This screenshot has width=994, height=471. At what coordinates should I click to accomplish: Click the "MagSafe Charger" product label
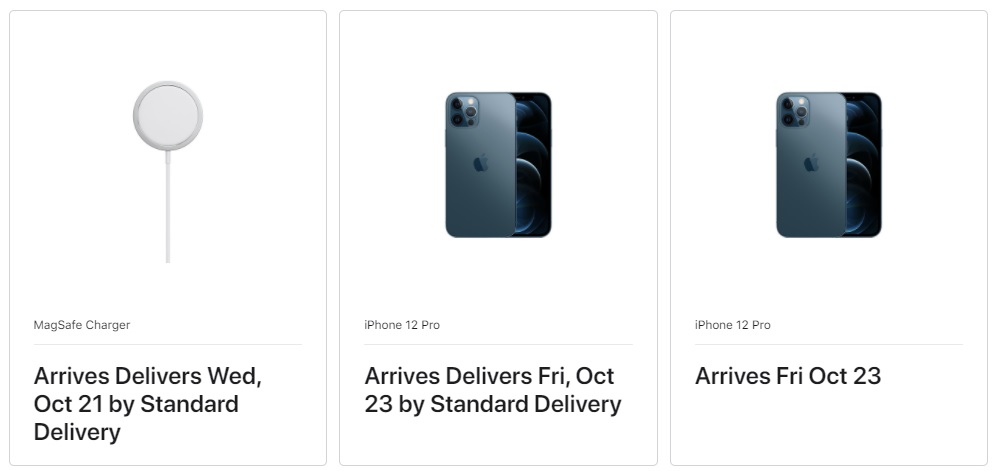[x=82, y=325]
